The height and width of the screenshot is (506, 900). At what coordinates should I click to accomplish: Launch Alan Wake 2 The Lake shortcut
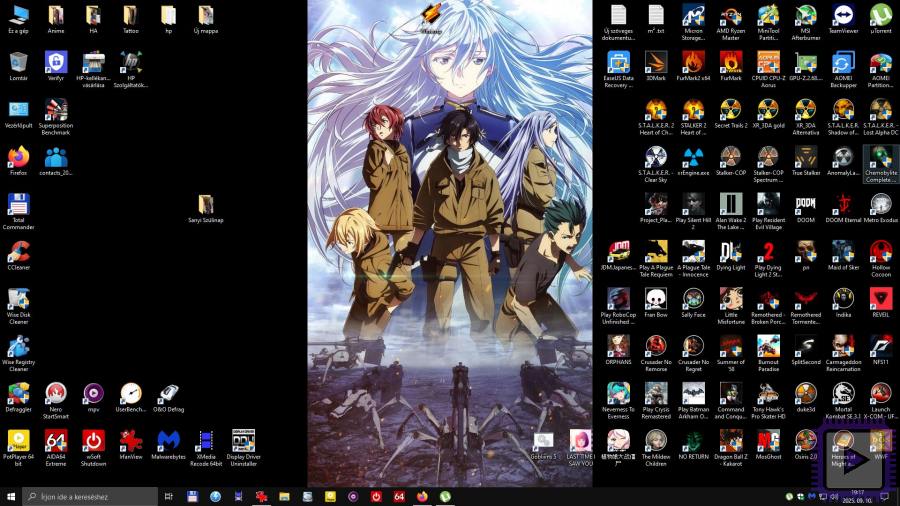tap(731, 212)
